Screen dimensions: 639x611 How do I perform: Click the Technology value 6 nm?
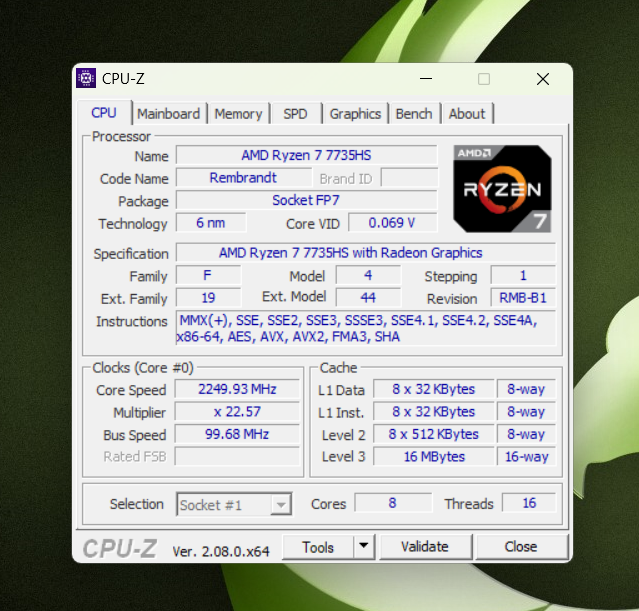point(211,223)
